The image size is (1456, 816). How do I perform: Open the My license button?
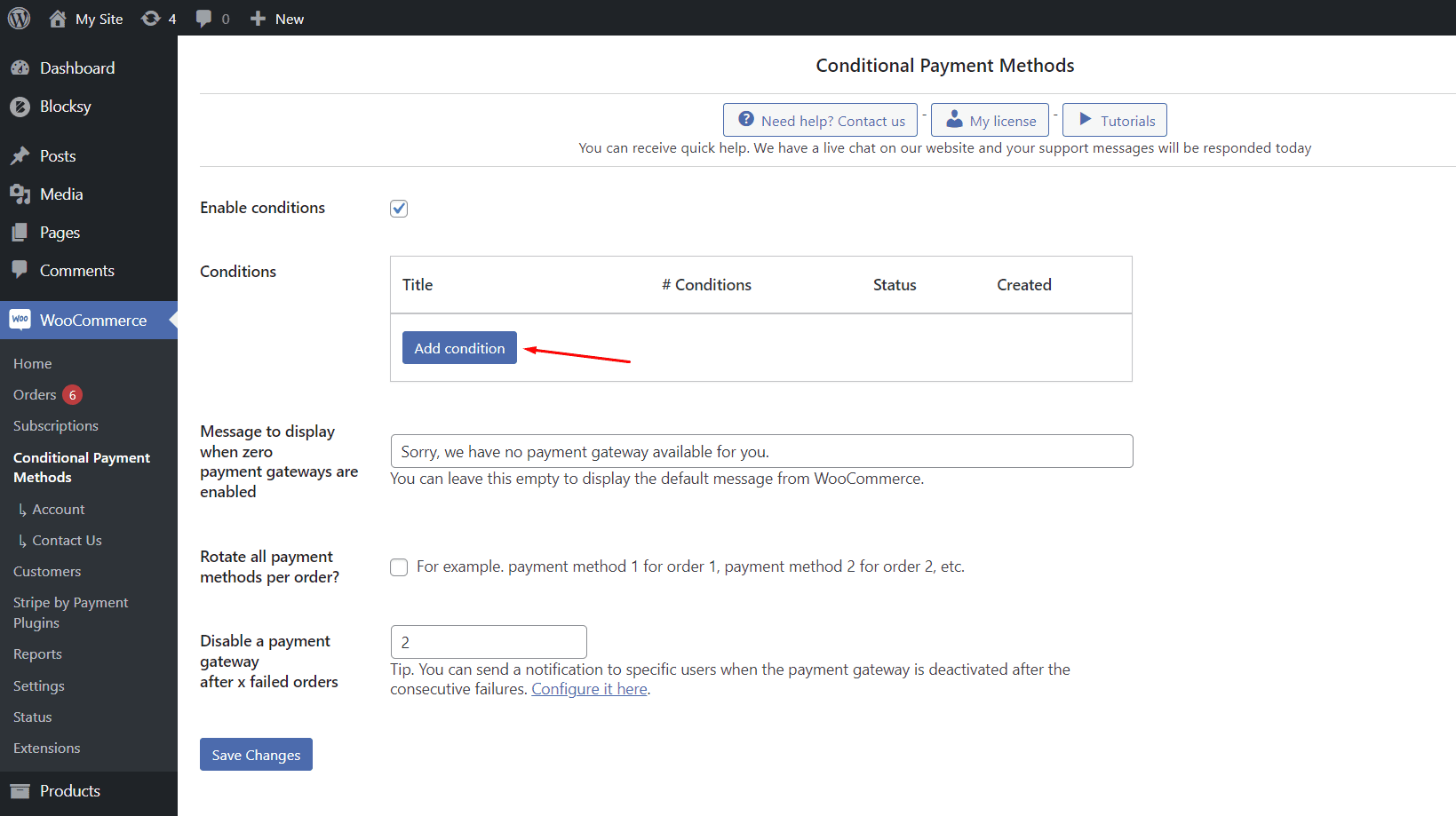991,120
